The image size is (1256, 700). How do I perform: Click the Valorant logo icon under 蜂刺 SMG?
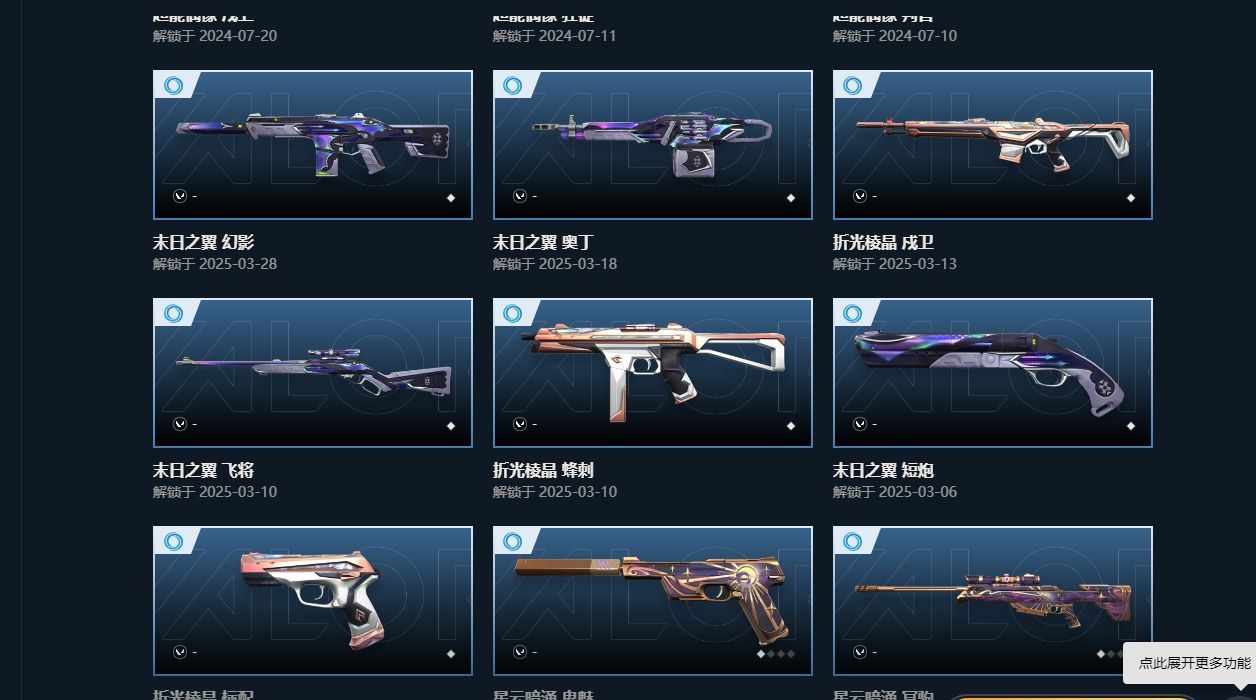coord(520,424)
